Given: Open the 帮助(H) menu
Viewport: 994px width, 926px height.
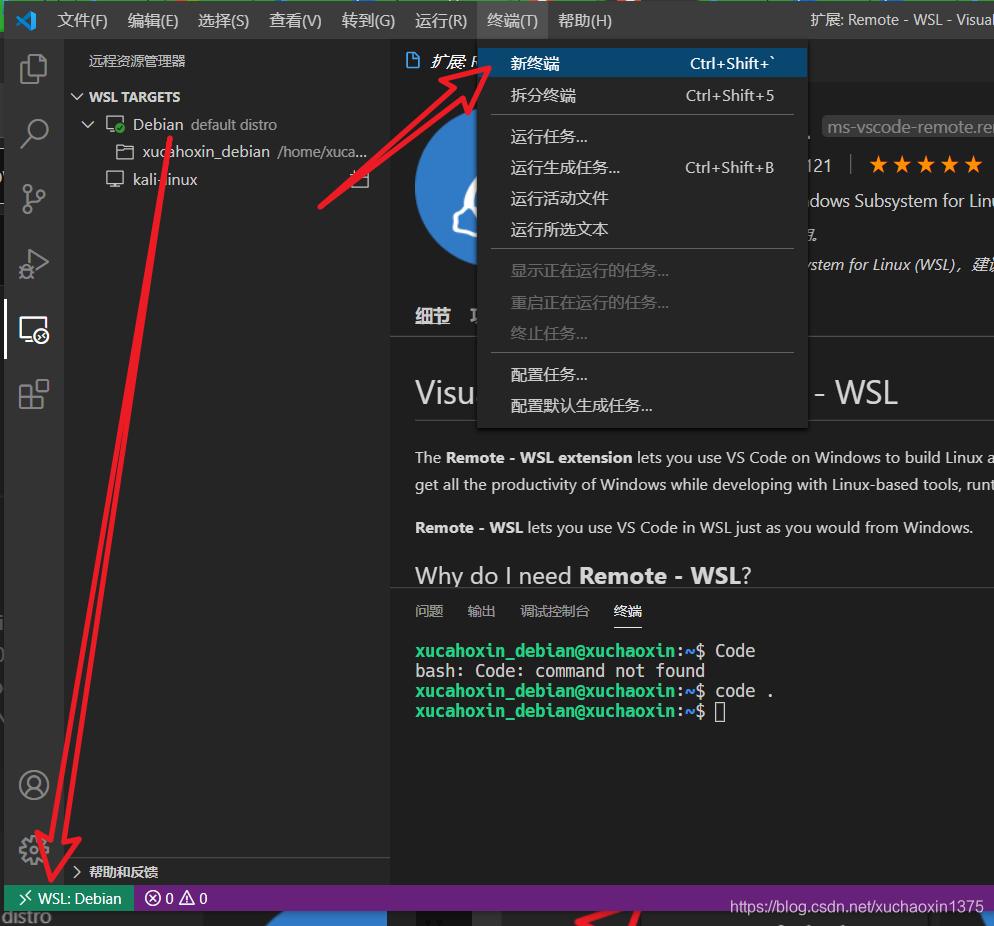Looking at the screenshot, I should (584, 21).
